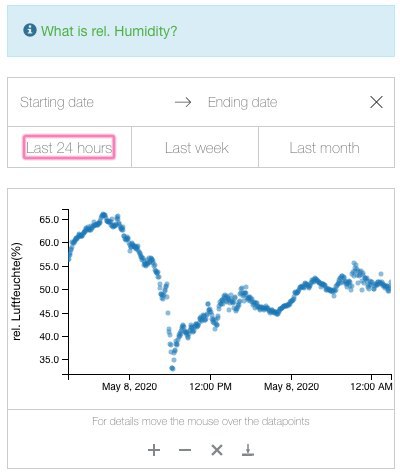Select the Last week range

click(x=197, y=148)
